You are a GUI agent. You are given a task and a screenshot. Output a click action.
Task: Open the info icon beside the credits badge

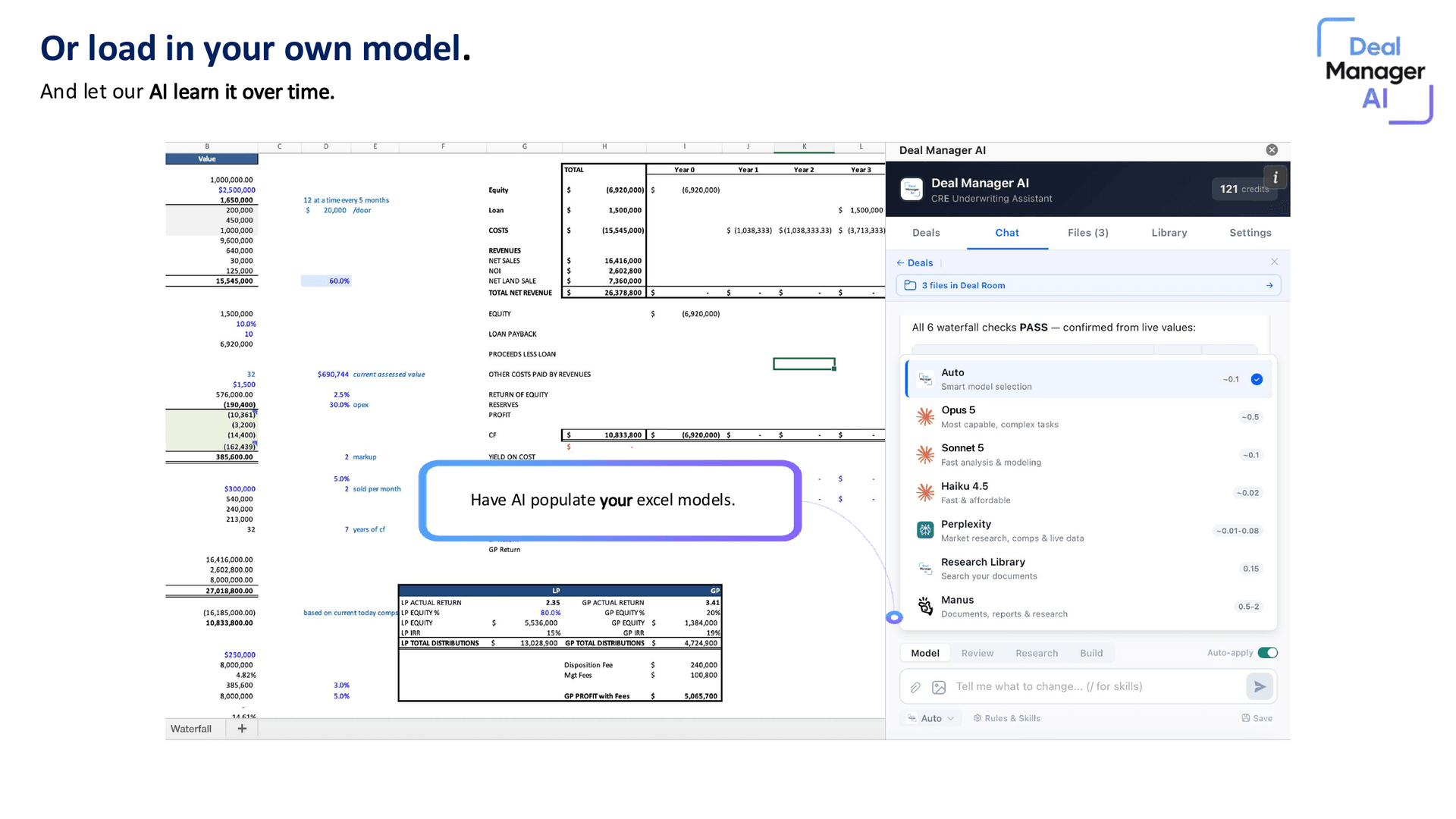1276,177
